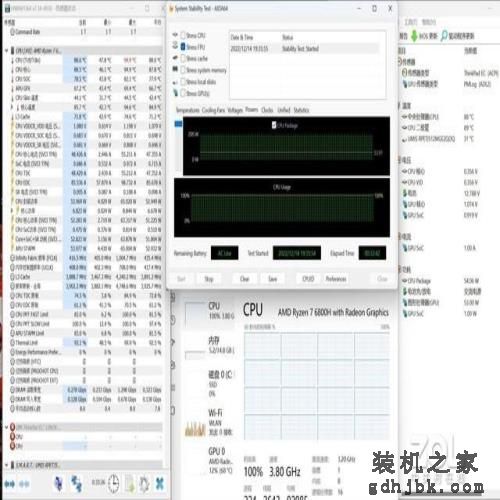Click the driver update magnifier icon
The width and height of the screenshot is (500, 500).
pos(444,36)
